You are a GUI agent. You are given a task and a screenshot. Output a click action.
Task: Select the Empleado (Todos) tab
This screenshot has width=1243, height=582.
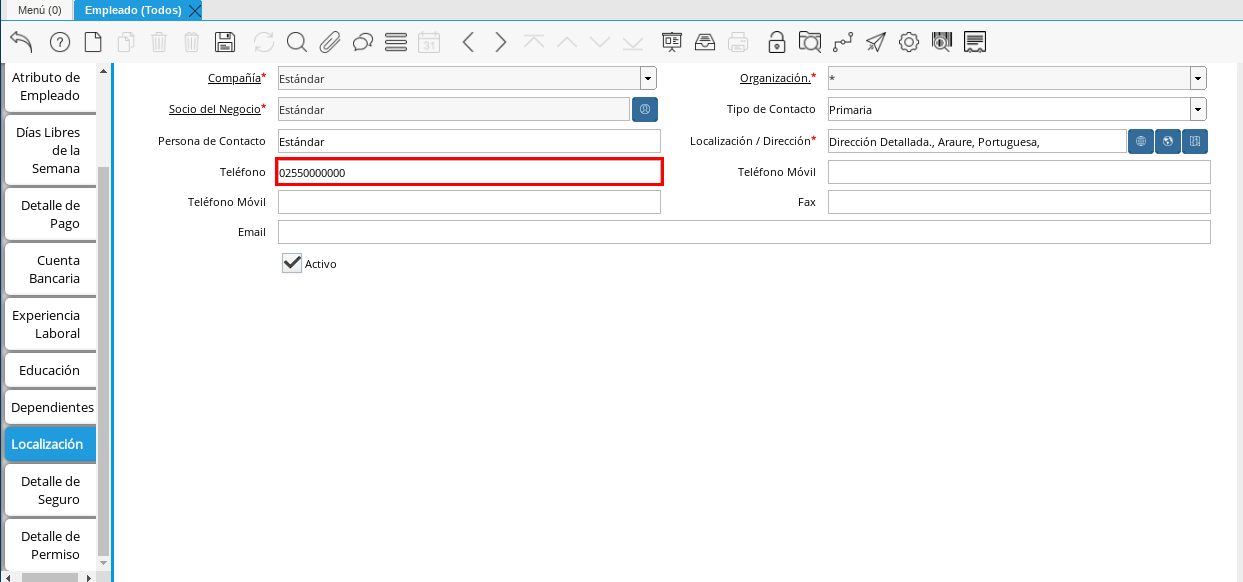click(x=133, y=10)
